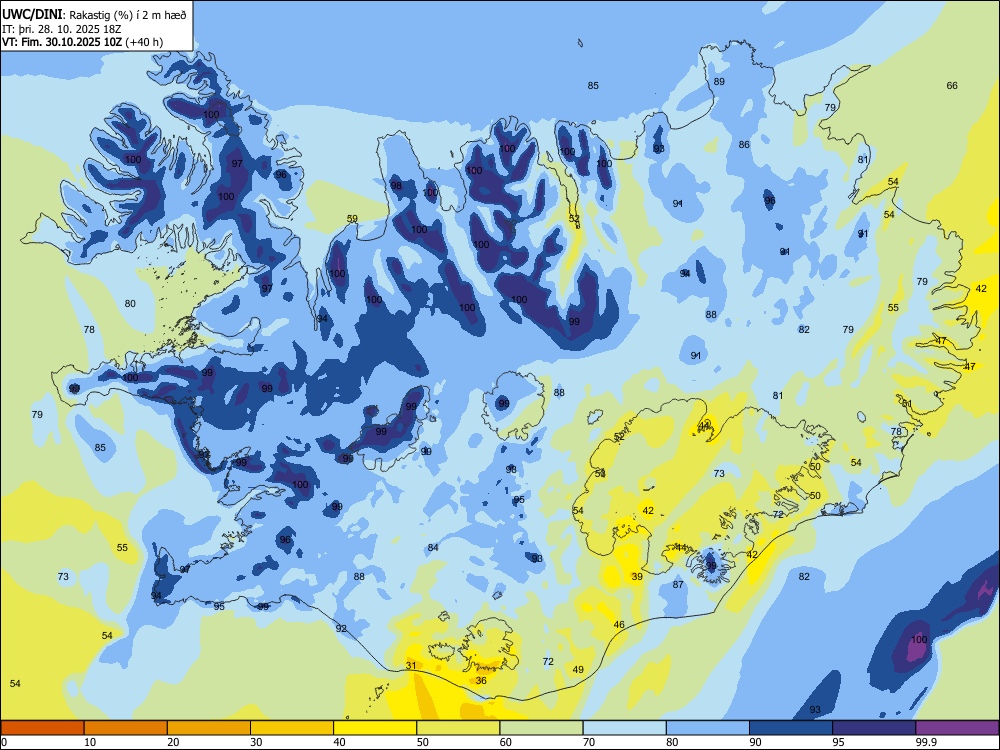The height and width of the screenshot is (750, 1000).
Task: Select the navy 95–99.9 legend swatch
Action: pyautogui.click(x=874, y=728)
